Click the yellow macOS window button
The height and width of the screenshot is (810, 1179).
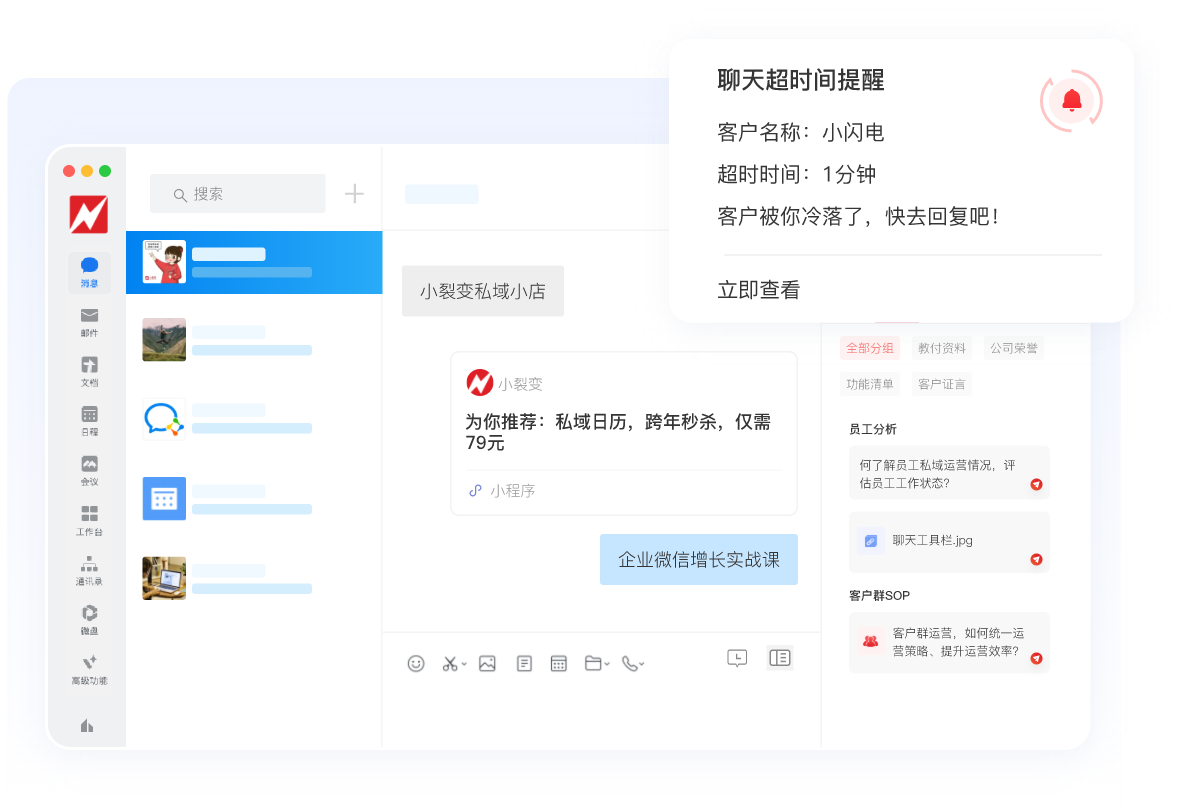click(87, 171)
